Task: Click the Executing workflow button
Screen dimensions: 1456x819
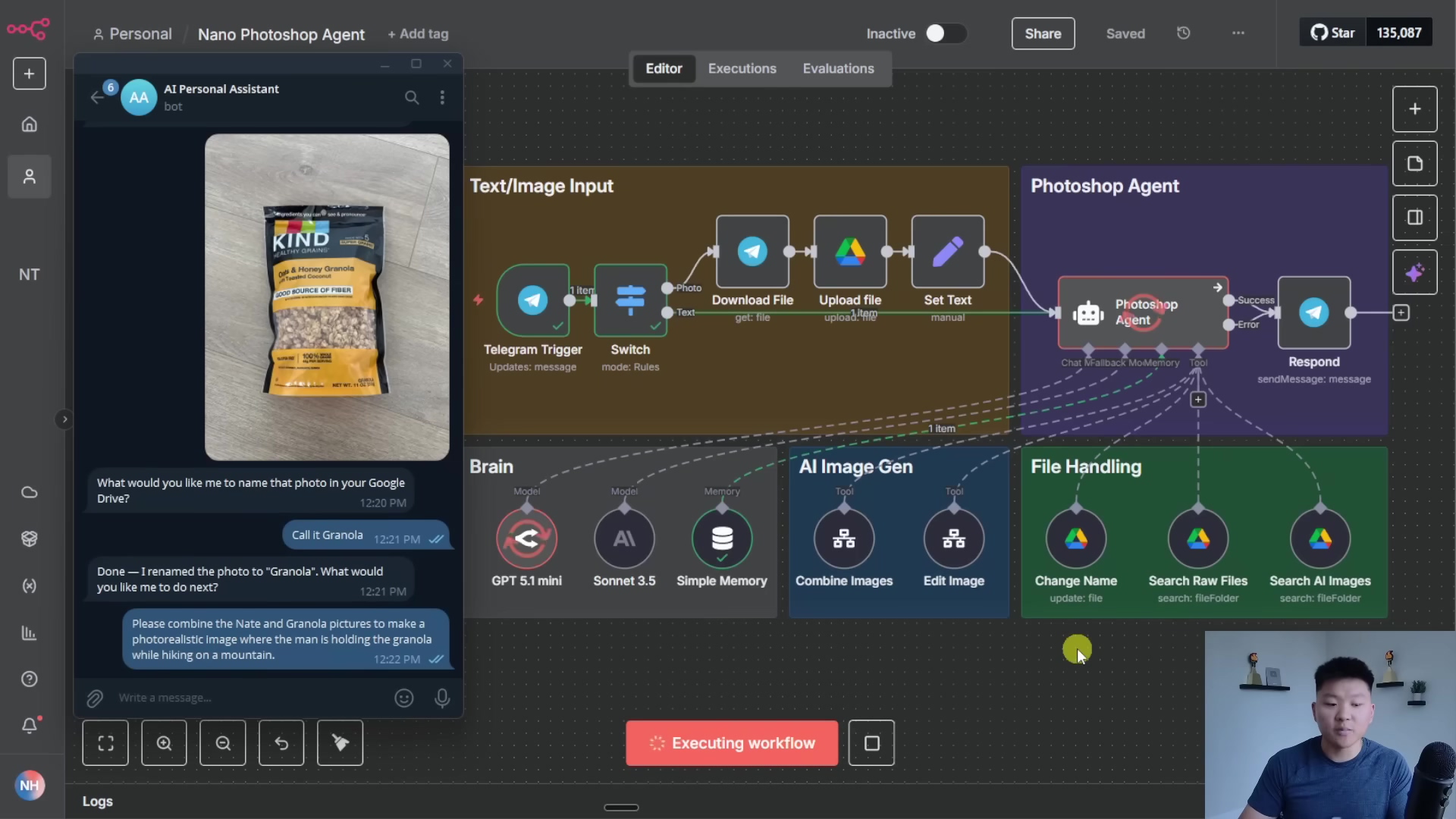Action: click(x=732, y=743)
